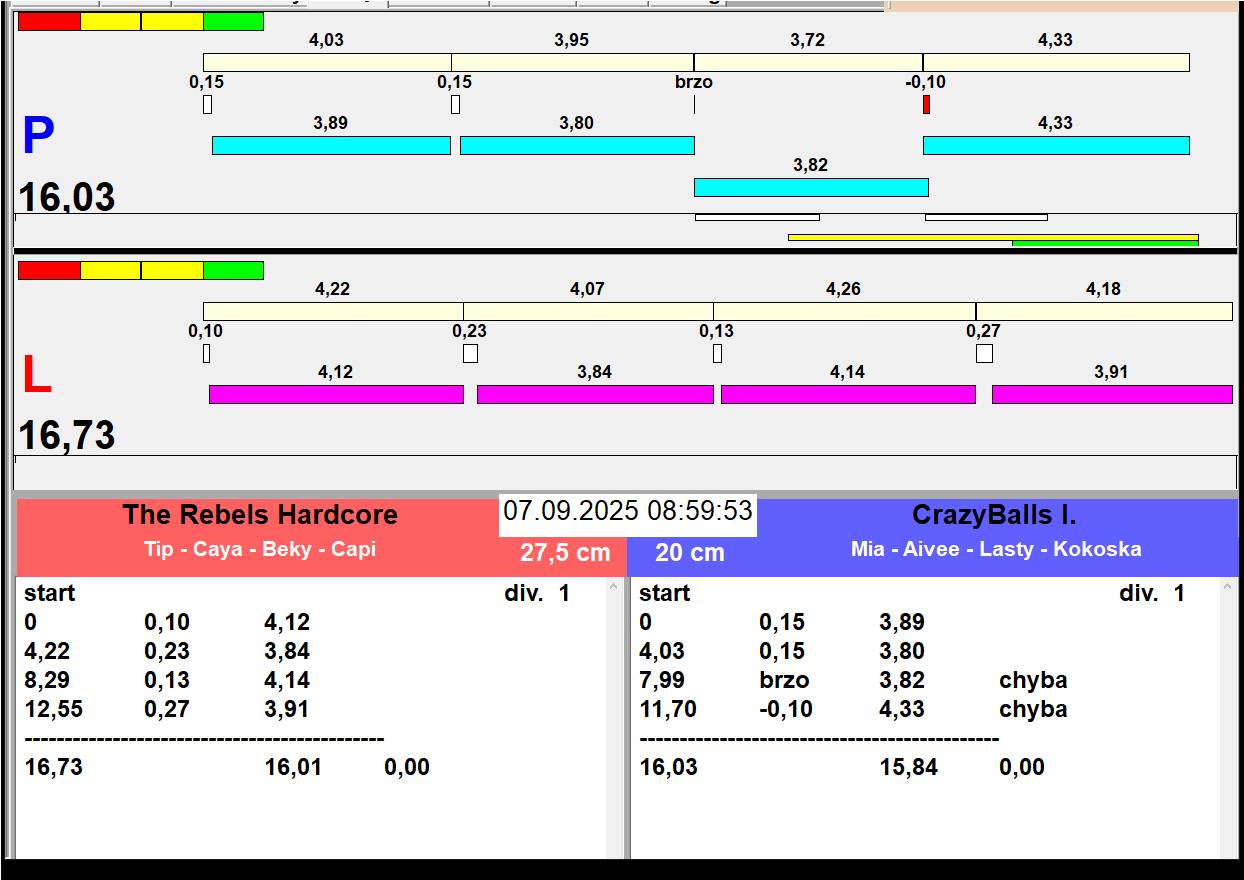Select the 20 cm jump height label
Screen dimensions: 1244x880
(689, 553)
